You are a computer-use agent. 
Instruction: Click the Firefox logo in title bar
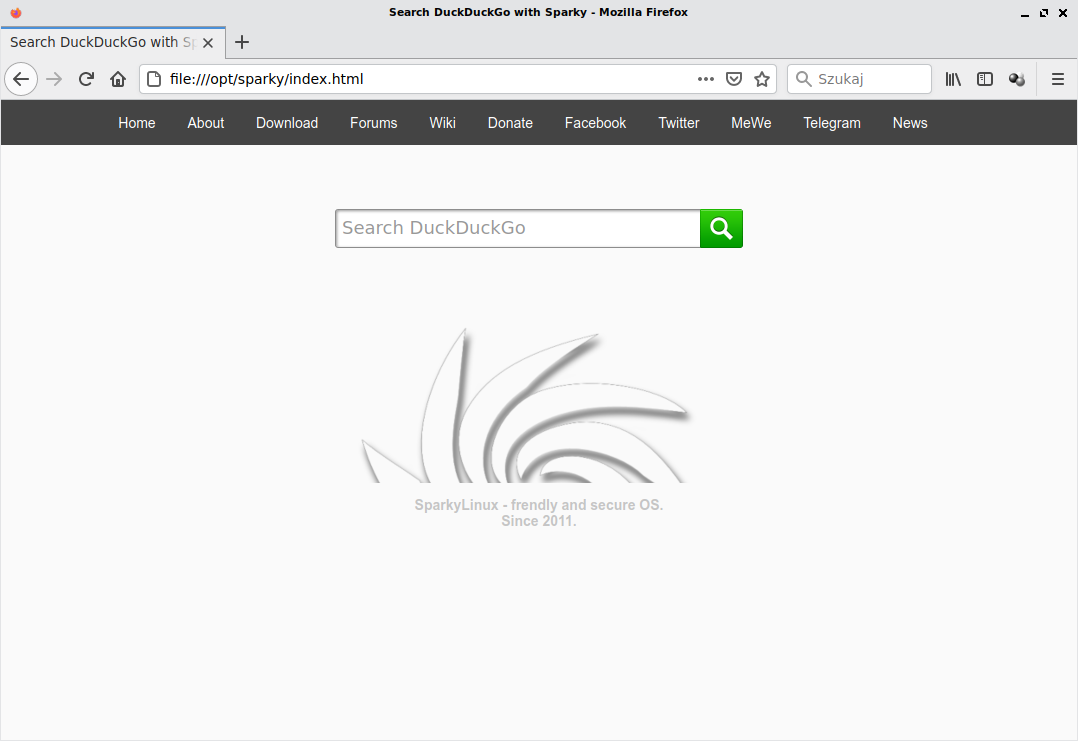click(16, 12)
